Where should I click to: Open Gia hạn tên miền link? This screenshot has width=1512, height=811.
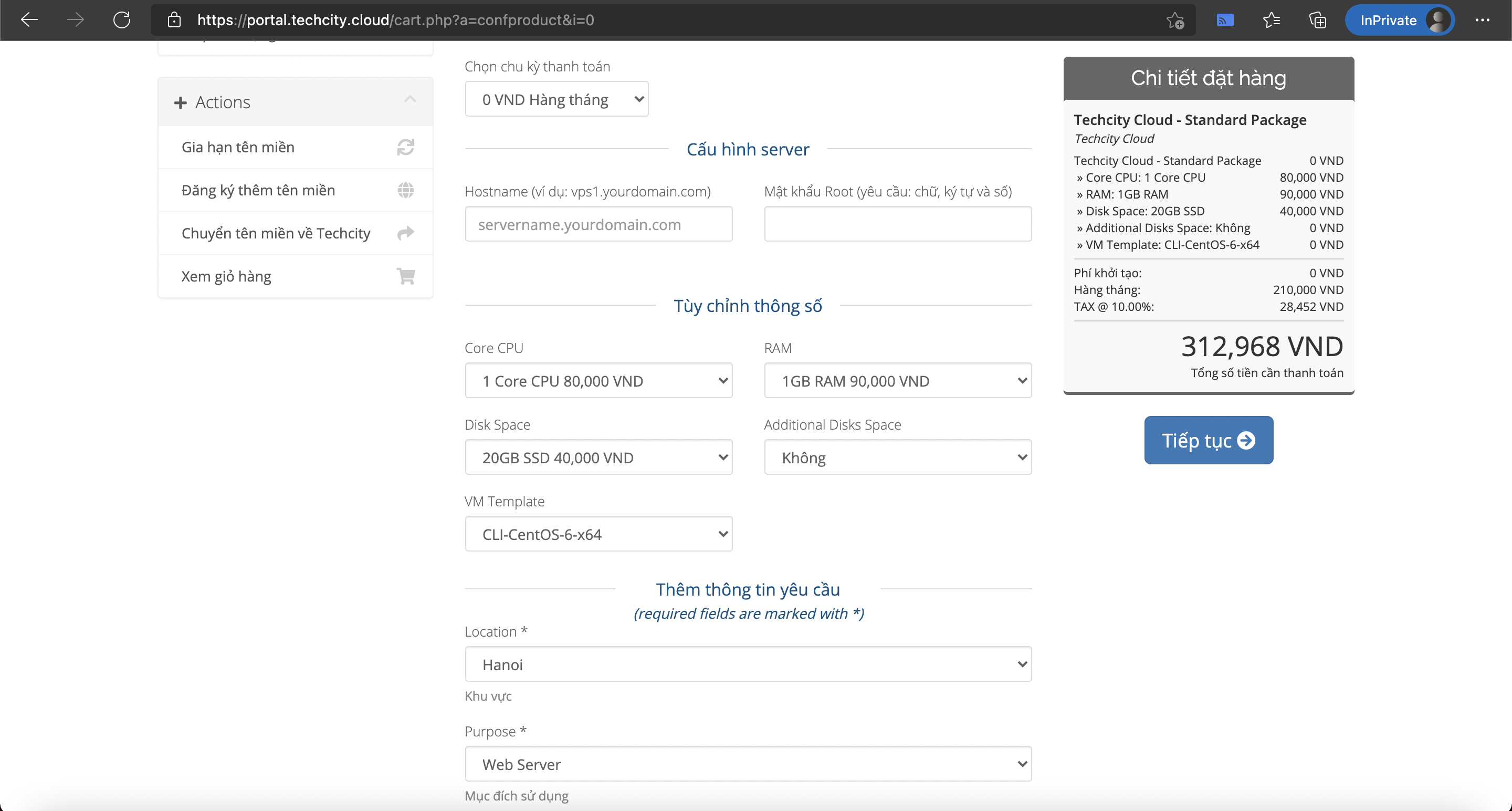[x=238, y=147]
